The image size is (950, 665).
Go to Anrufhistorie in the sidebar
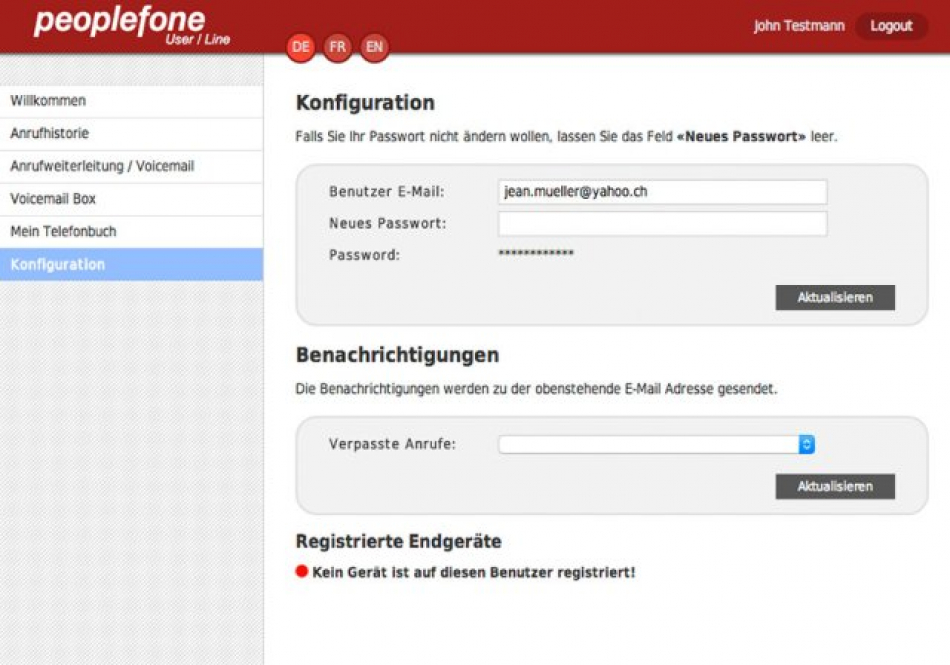pos(131,134)
